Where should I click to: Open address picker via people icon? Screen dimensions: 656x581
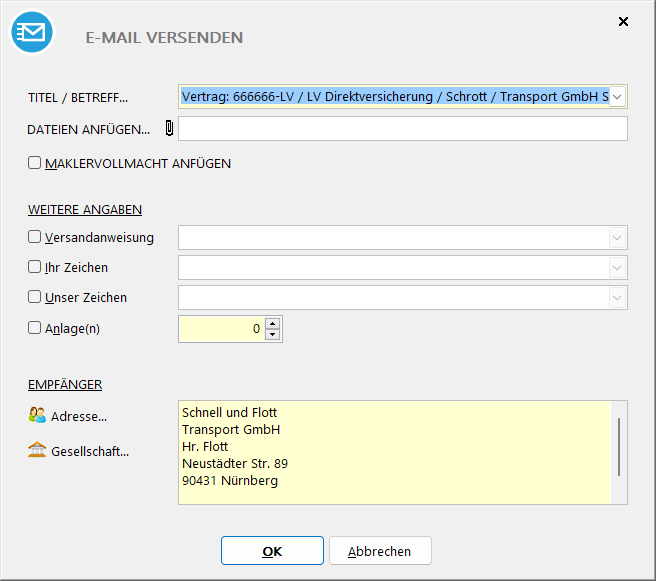tap(38, 416)
